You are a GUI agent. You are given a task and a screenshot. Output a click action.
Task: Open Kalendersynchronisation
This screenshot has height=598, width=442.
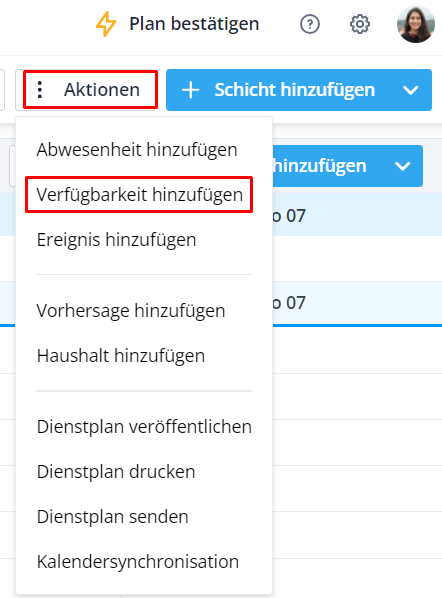[x=138, y=562]
